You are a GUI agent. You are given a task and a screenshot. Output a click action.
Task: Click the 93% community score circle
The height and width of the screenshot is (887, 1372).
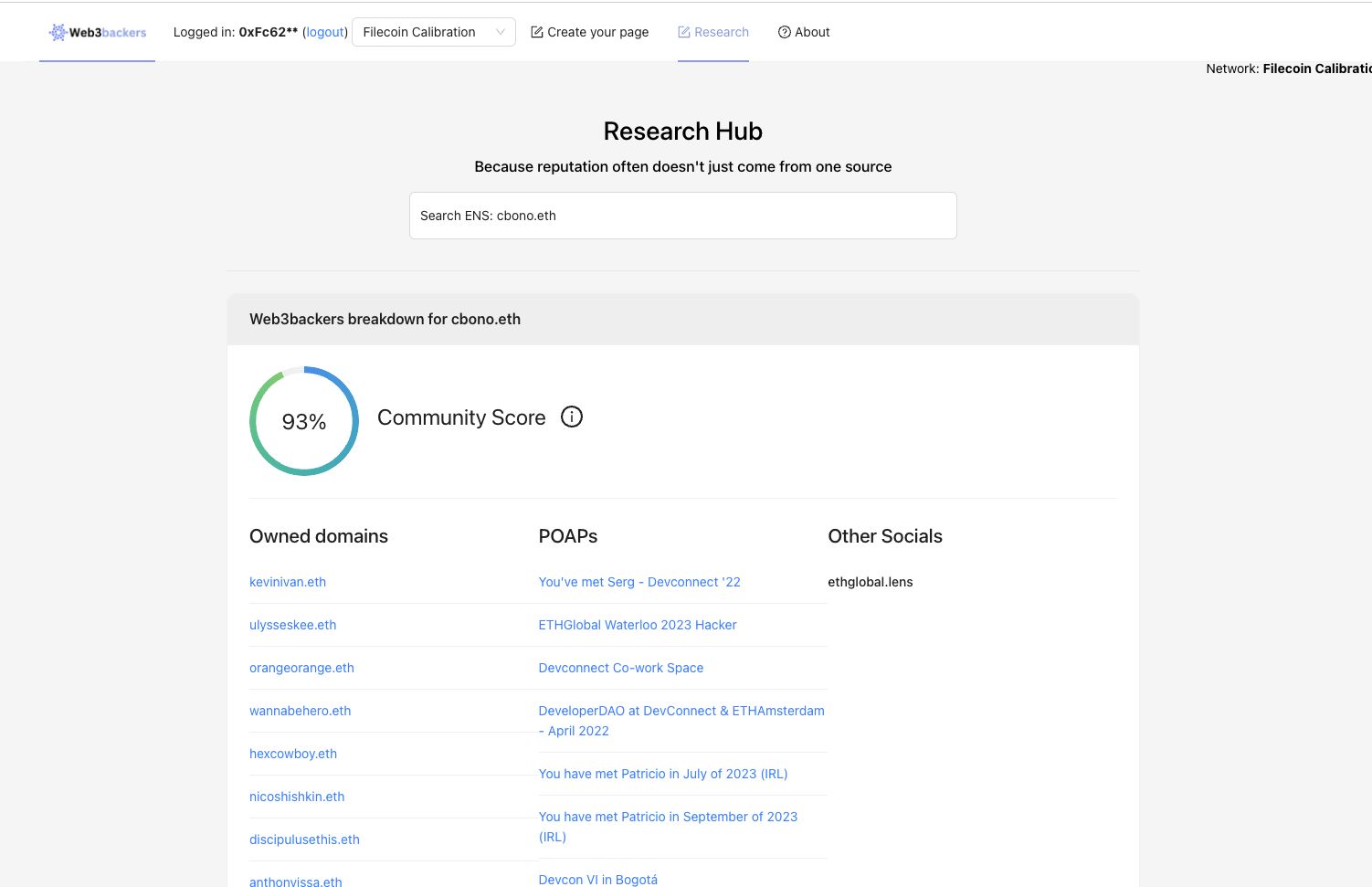point(304,421)
